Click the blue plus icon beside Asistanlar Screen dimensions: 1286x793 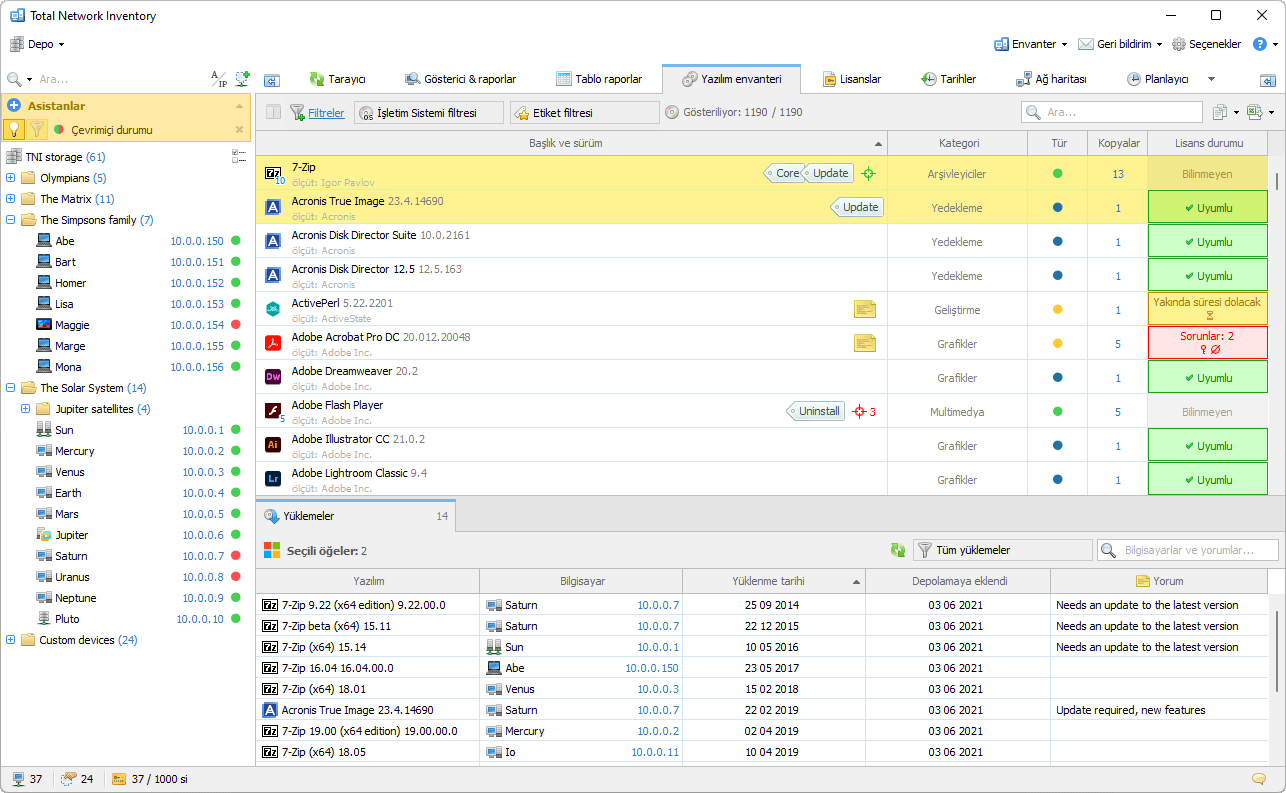(14, 105)
